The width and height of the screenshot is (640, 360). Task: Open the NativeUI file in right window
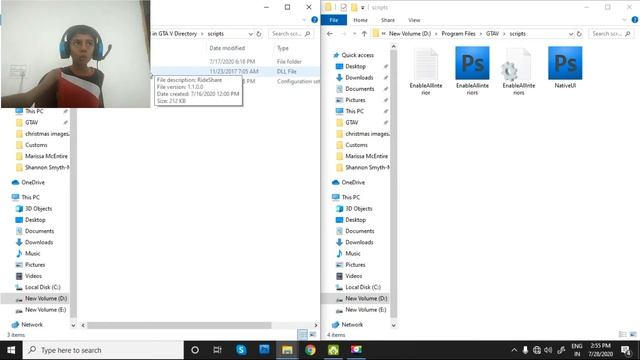pos(565,68)
